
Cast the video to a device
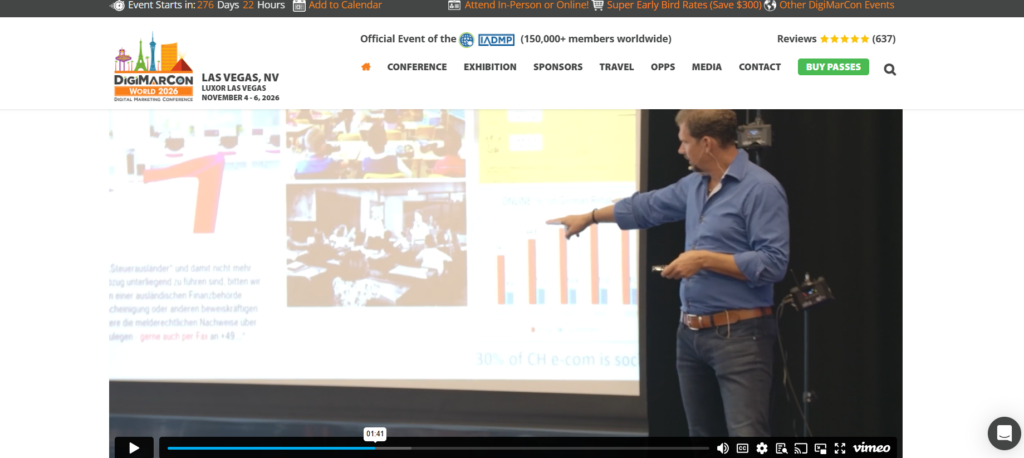tap(801, 448)
